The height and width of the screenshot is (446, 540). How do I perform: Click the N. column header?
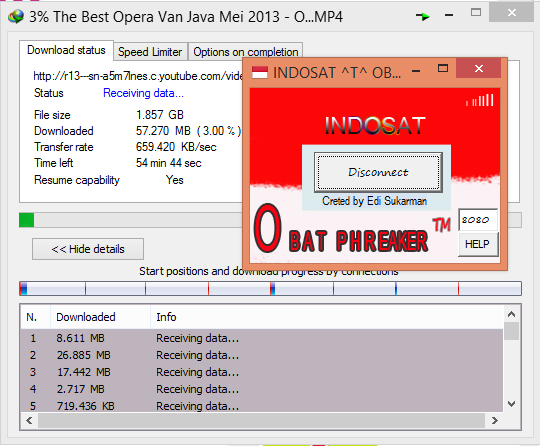click(35, 317)
